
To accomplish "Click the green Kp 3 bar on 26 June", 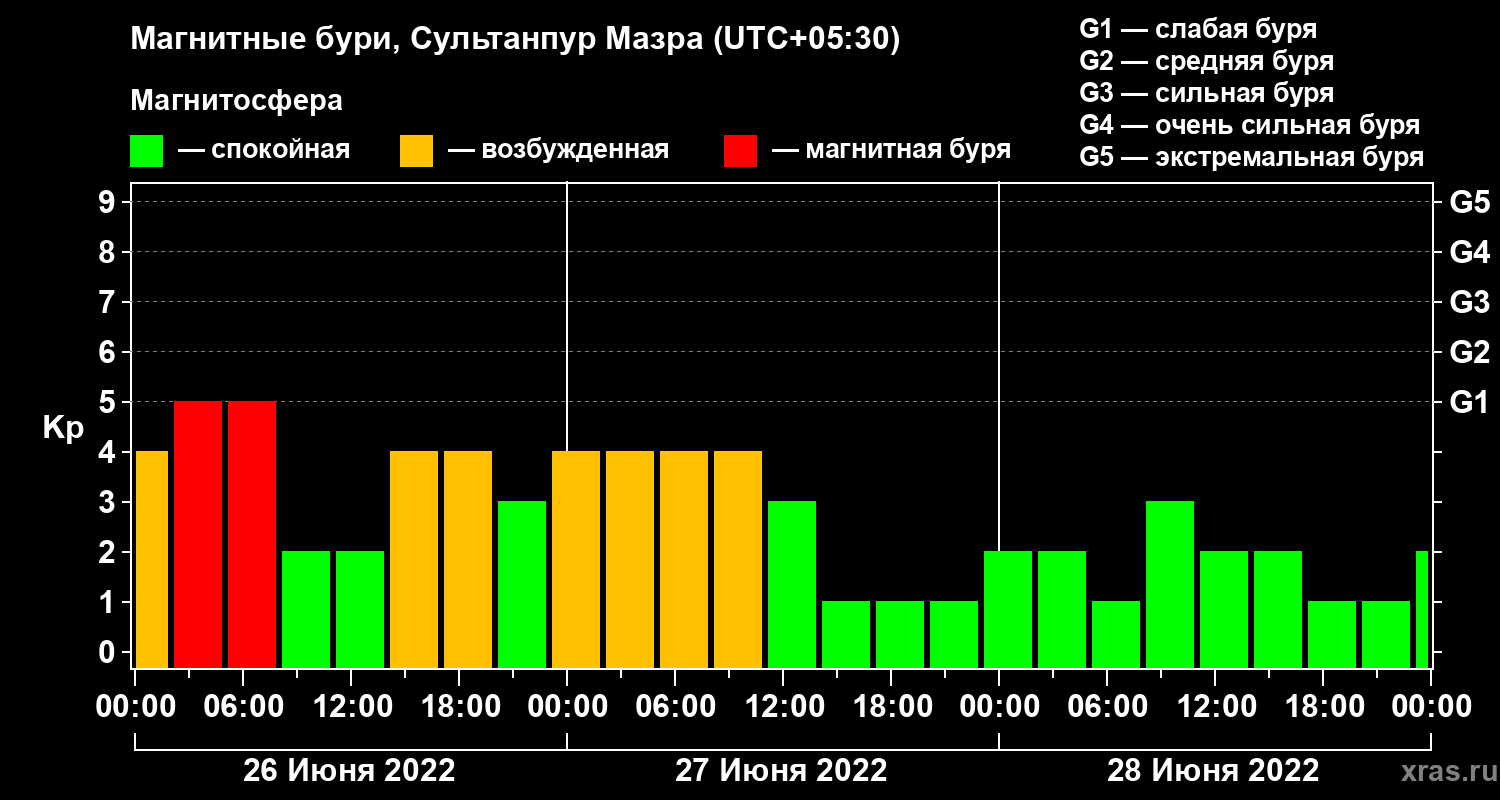I will 522,584.
